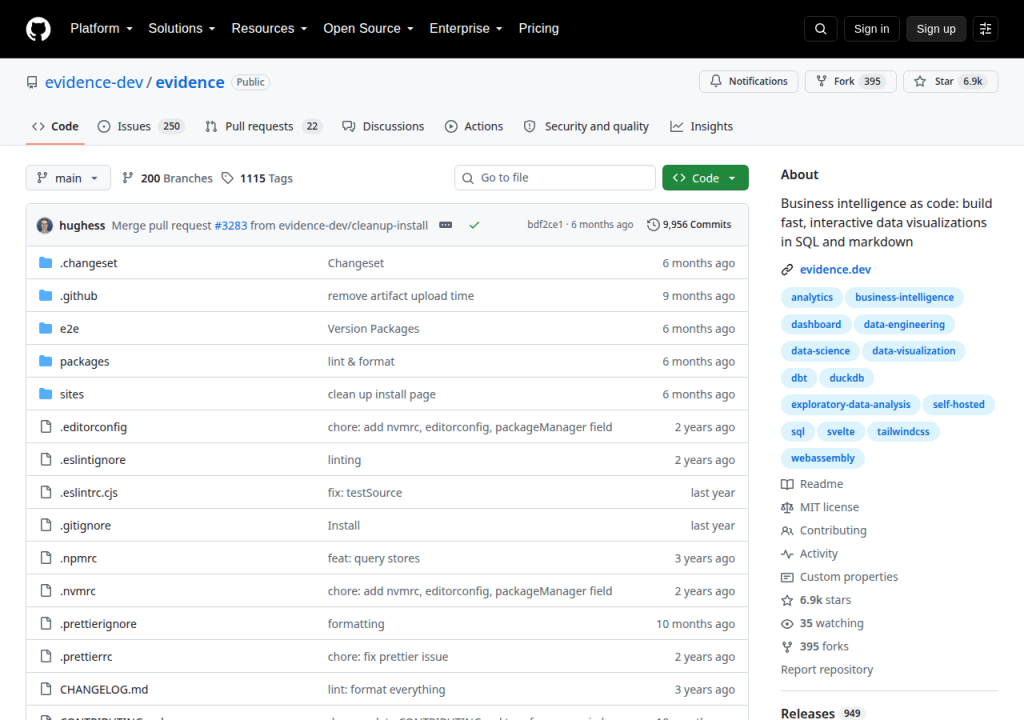
Task: Click the .changeset folder icon
Action: pos(45,263)
